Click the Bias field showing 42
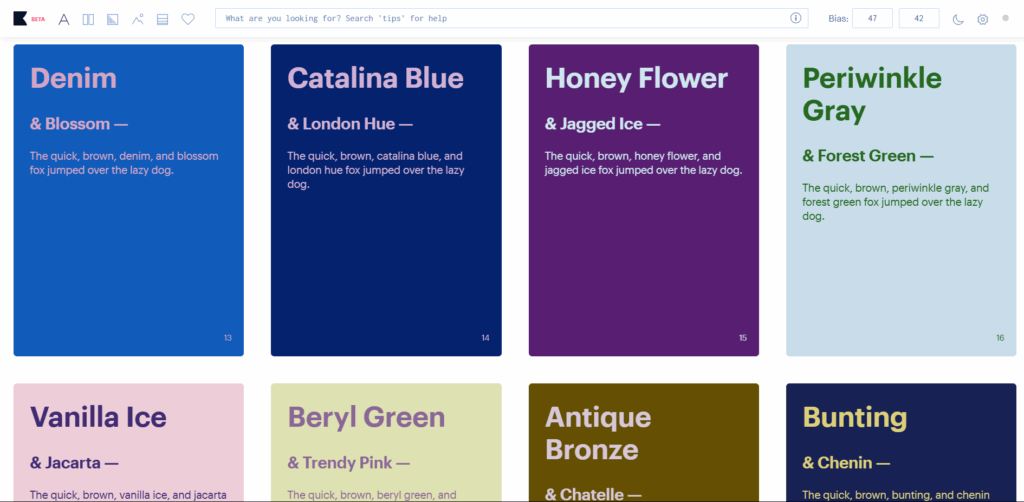 [x=919, y=18]
